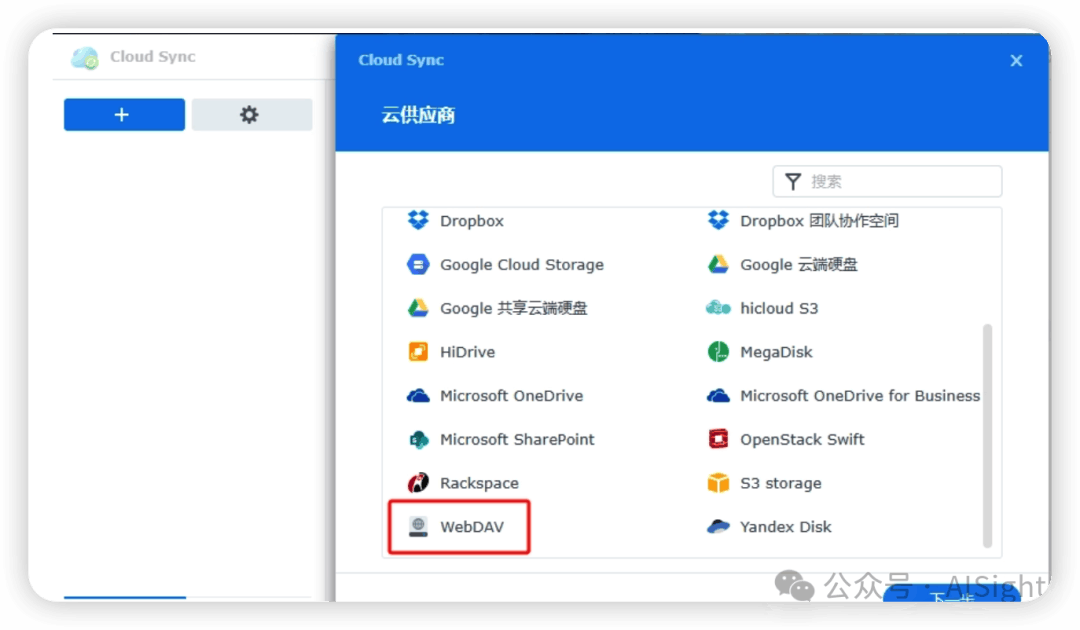Viewport: 1080px width, 630px height.
Task: Choose Microsoft OneDrive text
Action: pyautogui.click(x=511, y=396)
